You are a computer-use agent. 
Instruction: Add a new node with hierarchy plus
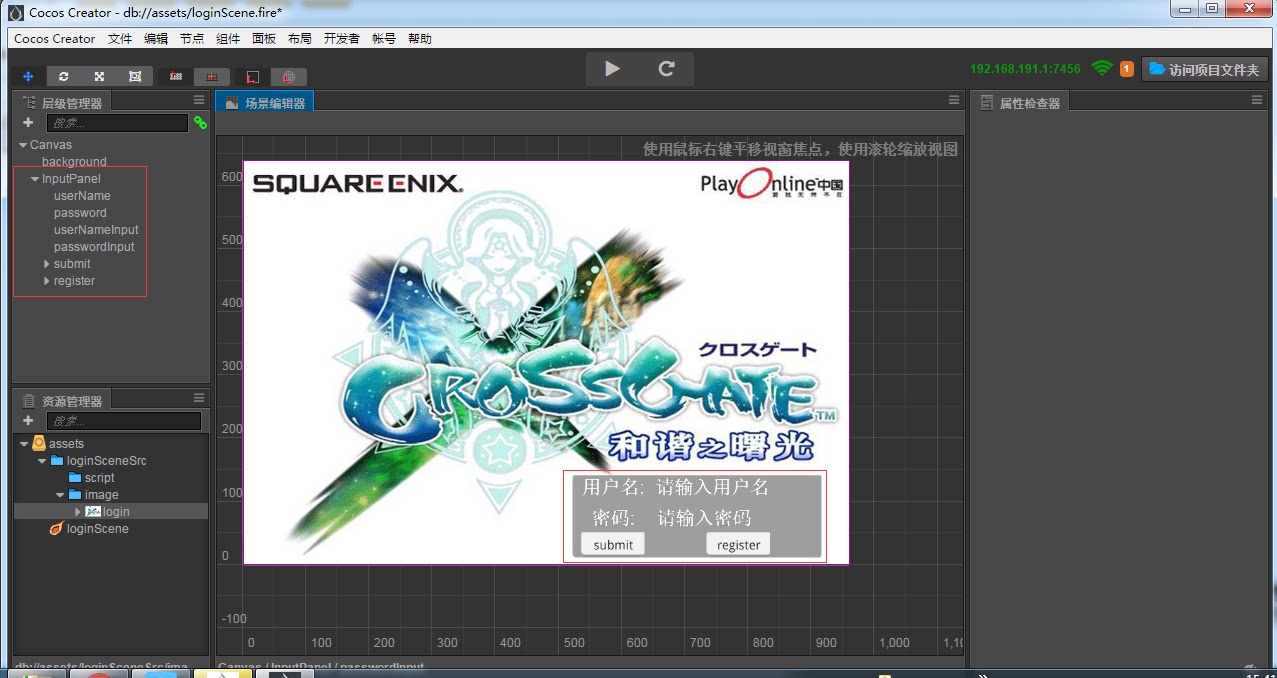point(28,123)
